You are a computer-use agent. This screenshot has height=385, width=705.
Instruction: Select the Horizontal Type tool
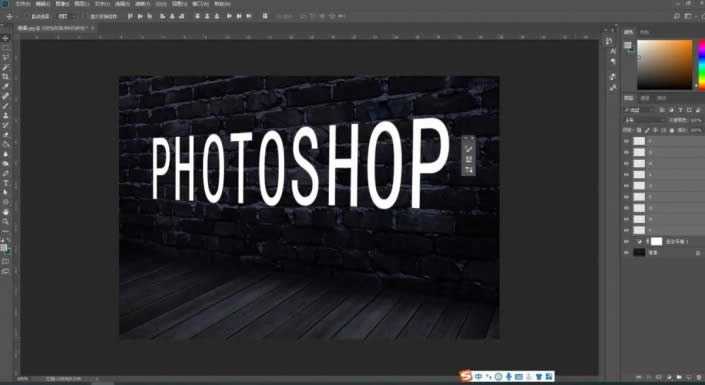coord(5,183)
